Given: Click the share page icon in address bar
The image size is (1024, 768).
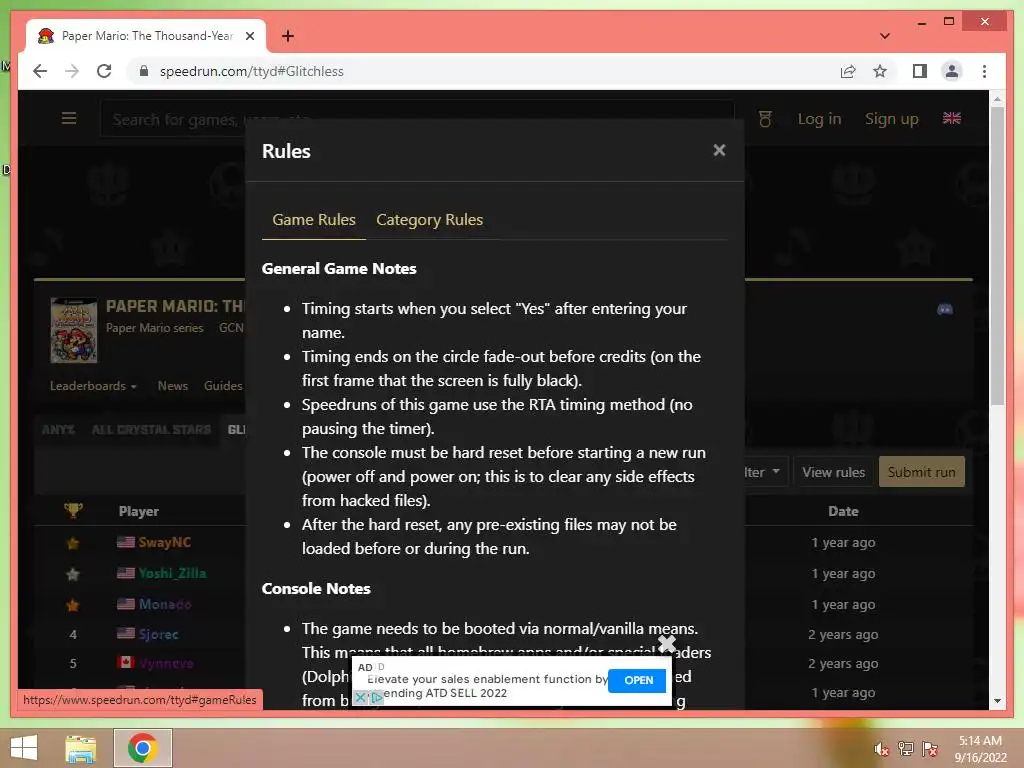Looking at the screenshot, I should click(x=848, y=71).
